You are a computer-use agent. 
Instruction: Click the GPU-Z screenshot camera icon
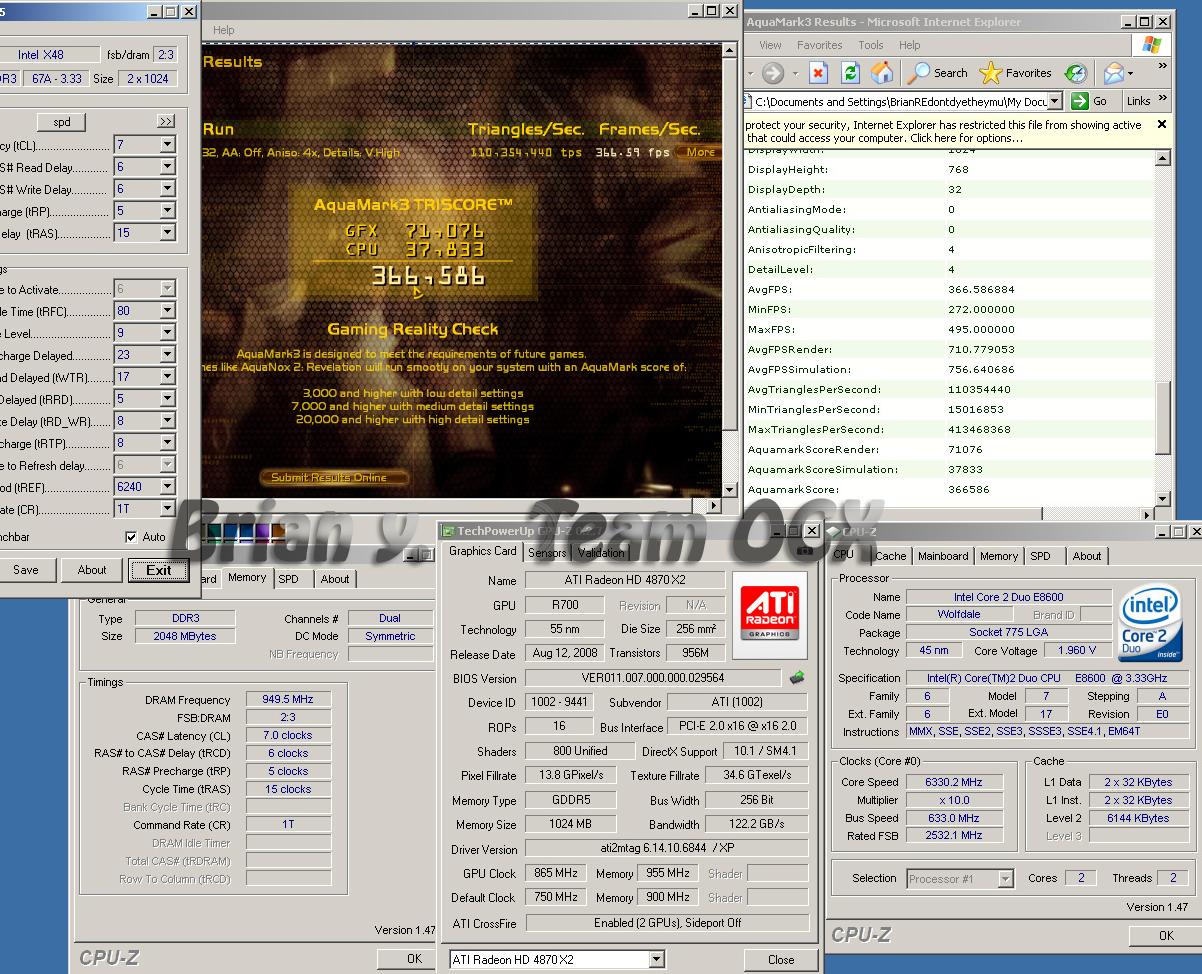pyautogui.click(x=804, y=550)
